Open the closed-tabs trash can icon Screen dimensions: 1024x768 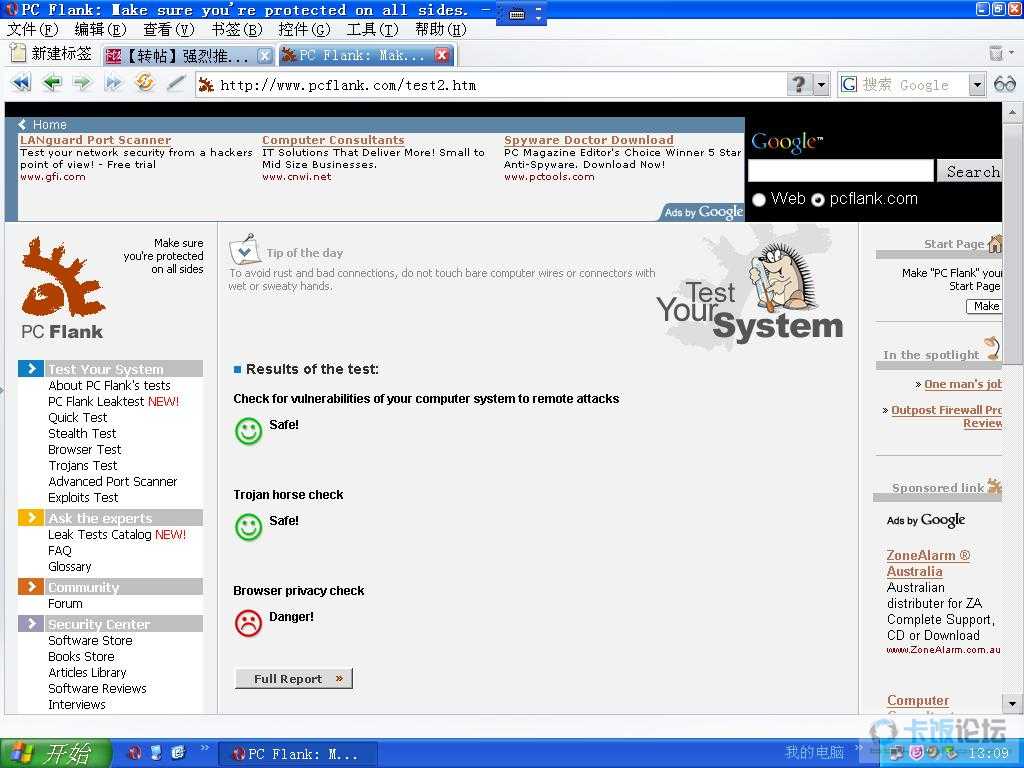tap(996, 54)
